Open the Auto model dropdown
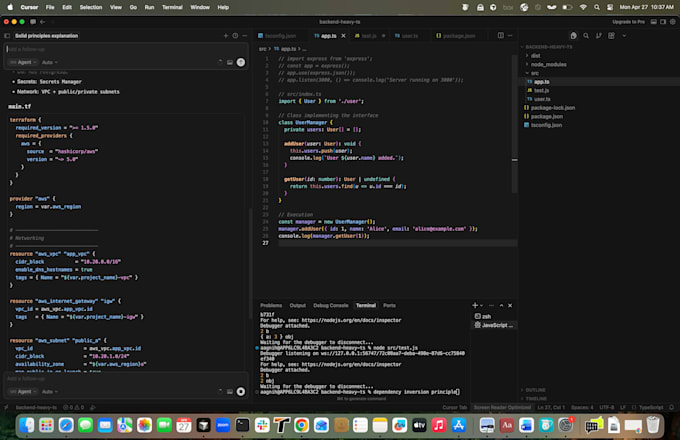This screenshot has width=680, height=440. point(49,62)
